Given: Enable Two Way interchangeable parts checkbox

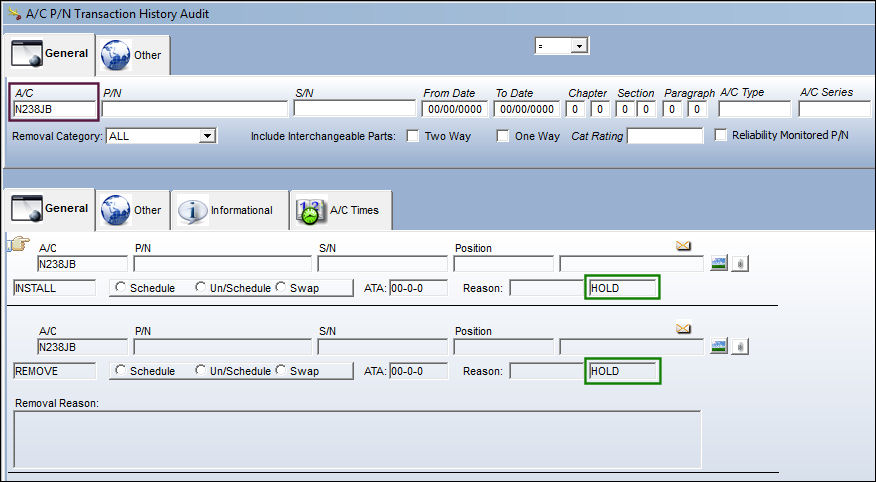Looking at the screenshot, I should click(x=413, y=136).
